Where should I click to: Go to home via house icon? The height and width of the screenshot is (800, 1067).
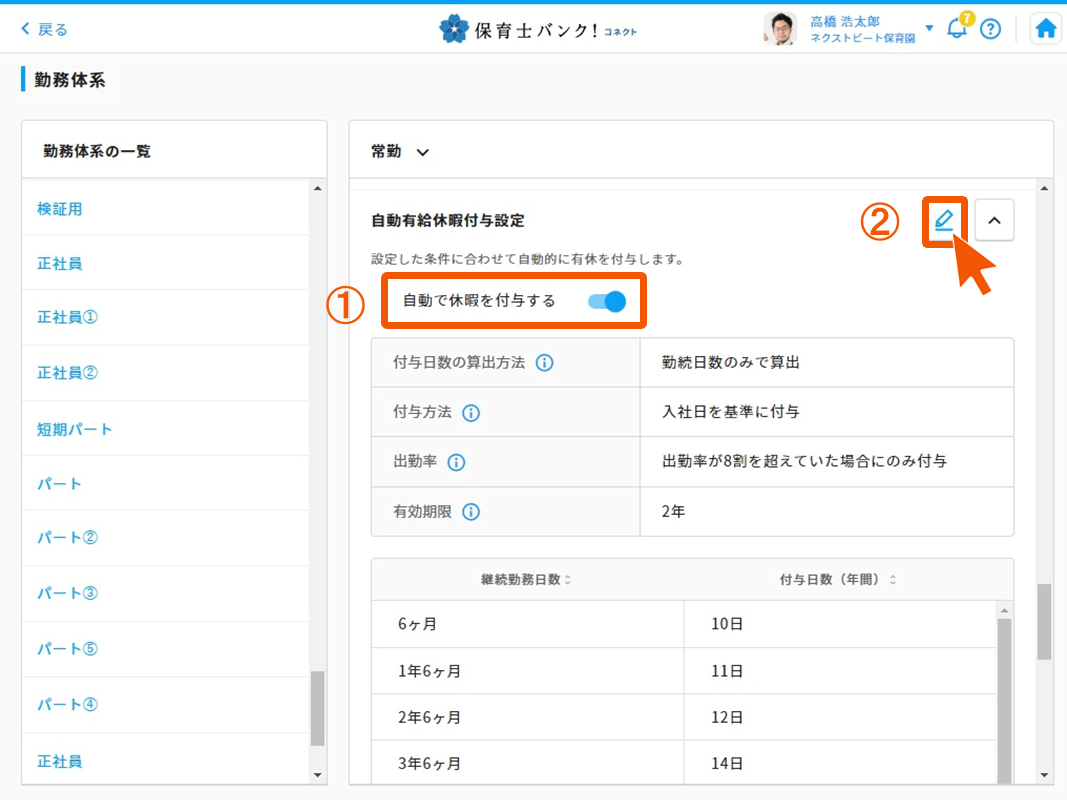point(1046,29)
